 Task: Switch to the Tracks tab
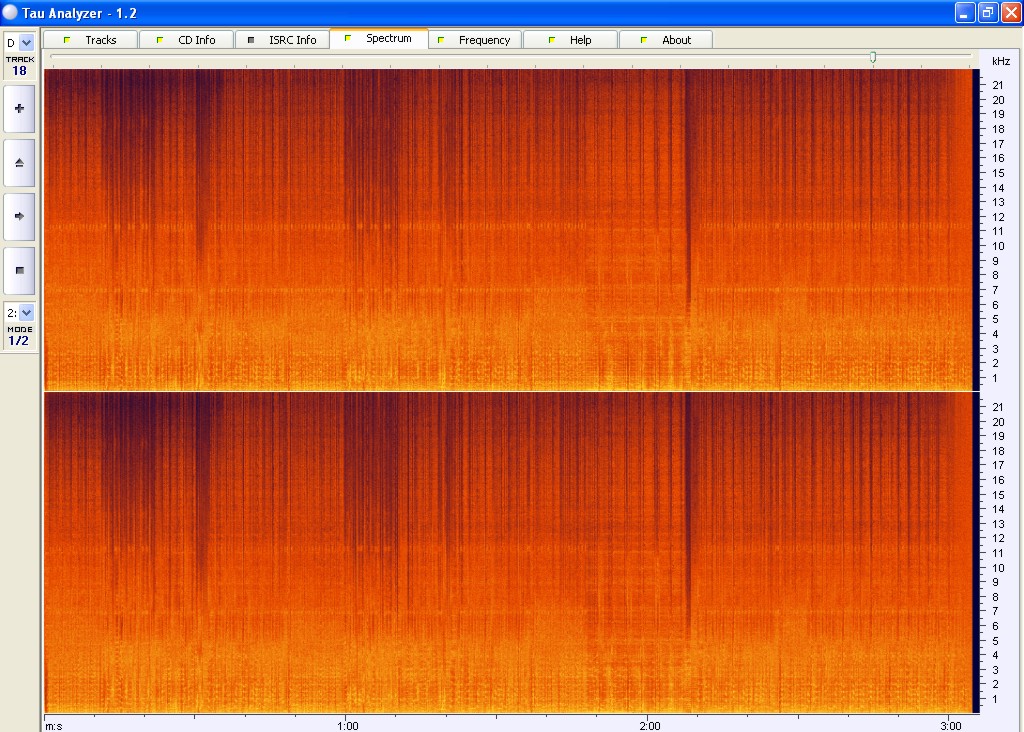coord(90,40)
